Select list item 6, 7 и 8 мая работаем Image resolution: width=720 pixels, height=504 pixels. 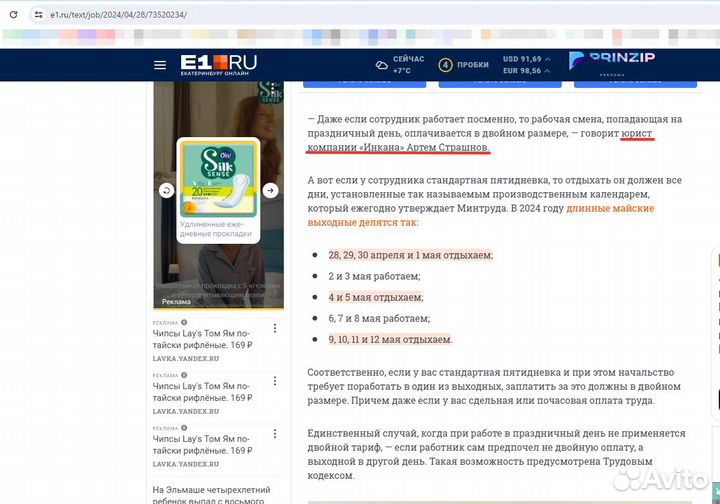379,319
